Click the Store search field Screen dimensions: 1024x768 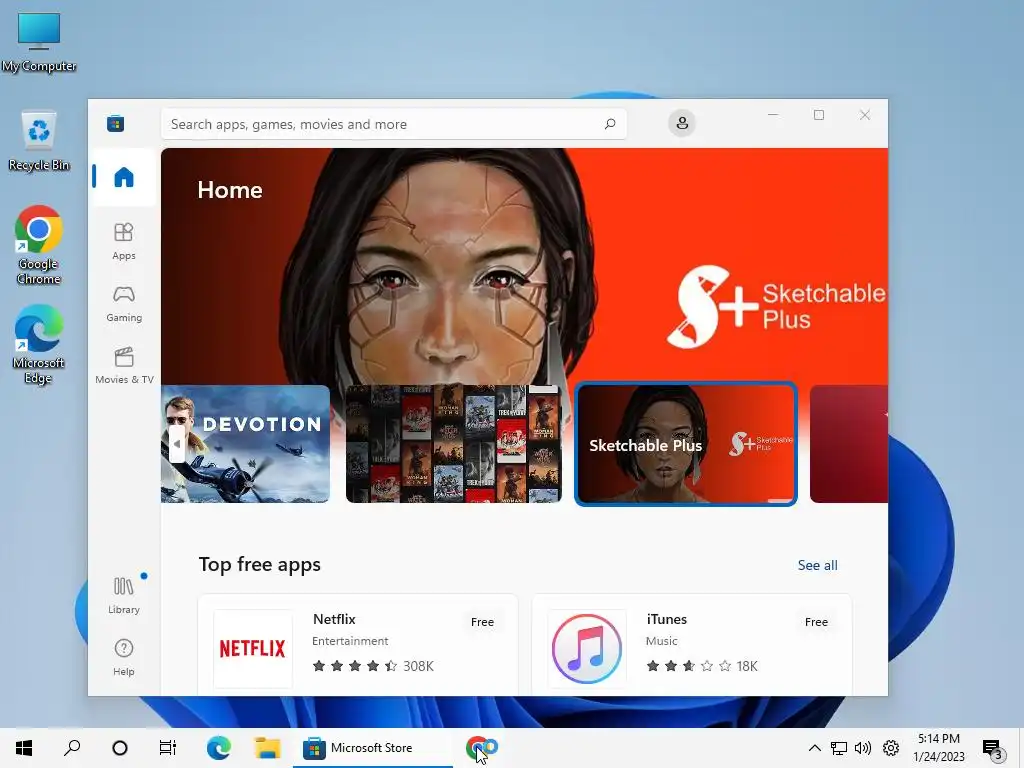tap(394, 124)
